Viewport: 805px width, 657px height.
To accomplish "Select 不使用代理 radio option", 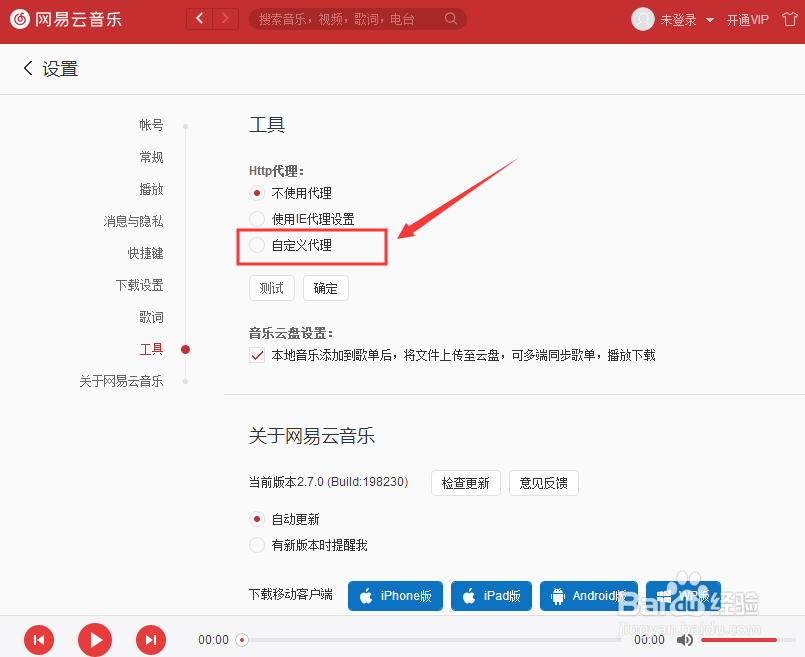I will click(x=257, y=193).
